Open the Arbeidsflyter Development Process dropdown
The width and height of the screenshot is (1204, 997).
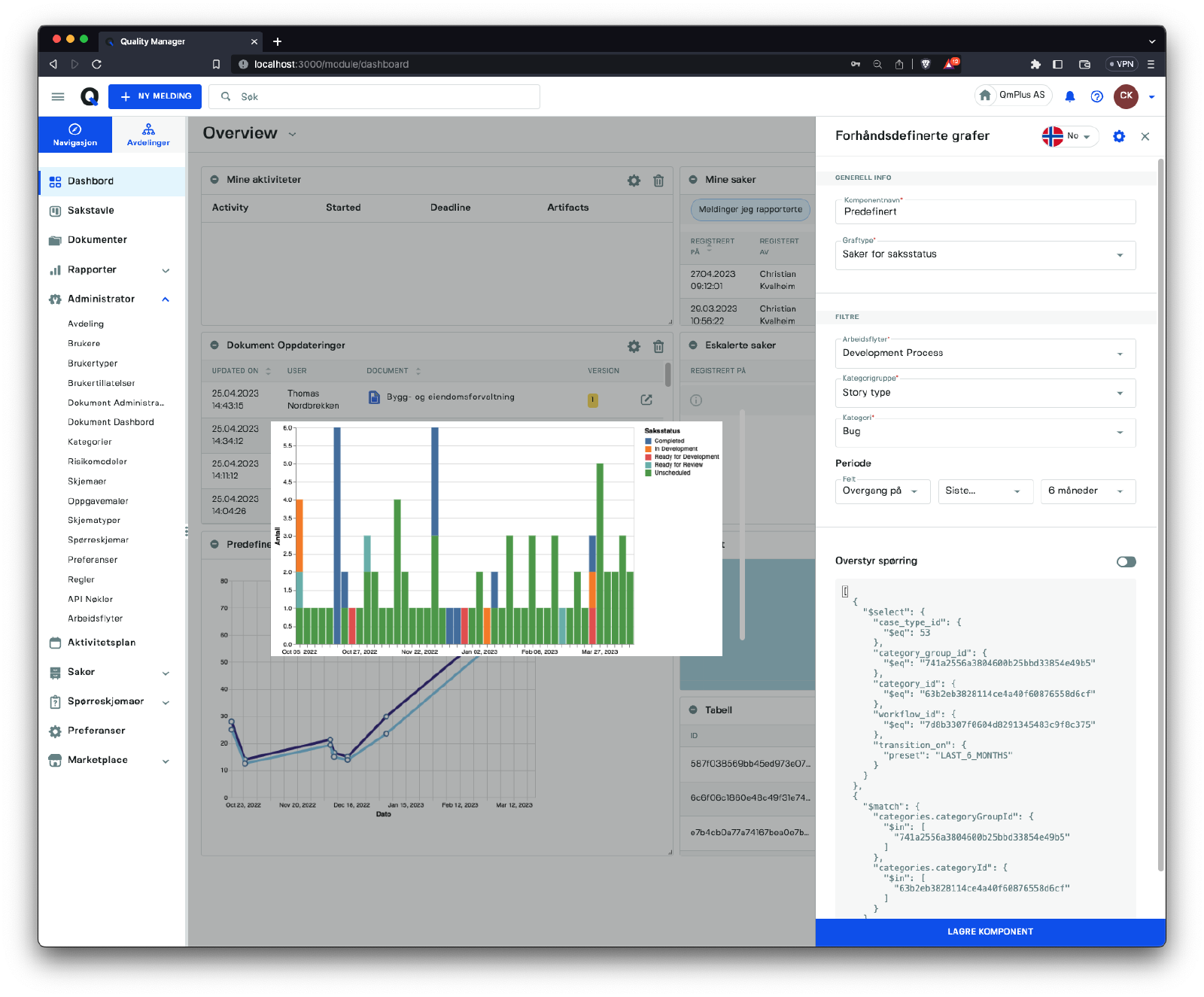[x=984, y=354]
